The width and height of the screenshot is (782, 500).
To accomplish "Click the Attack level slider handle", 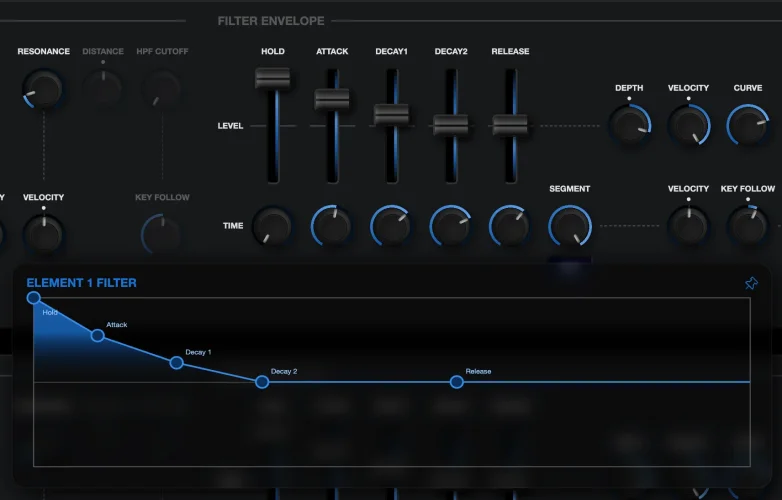I will [x=331, y=99].
